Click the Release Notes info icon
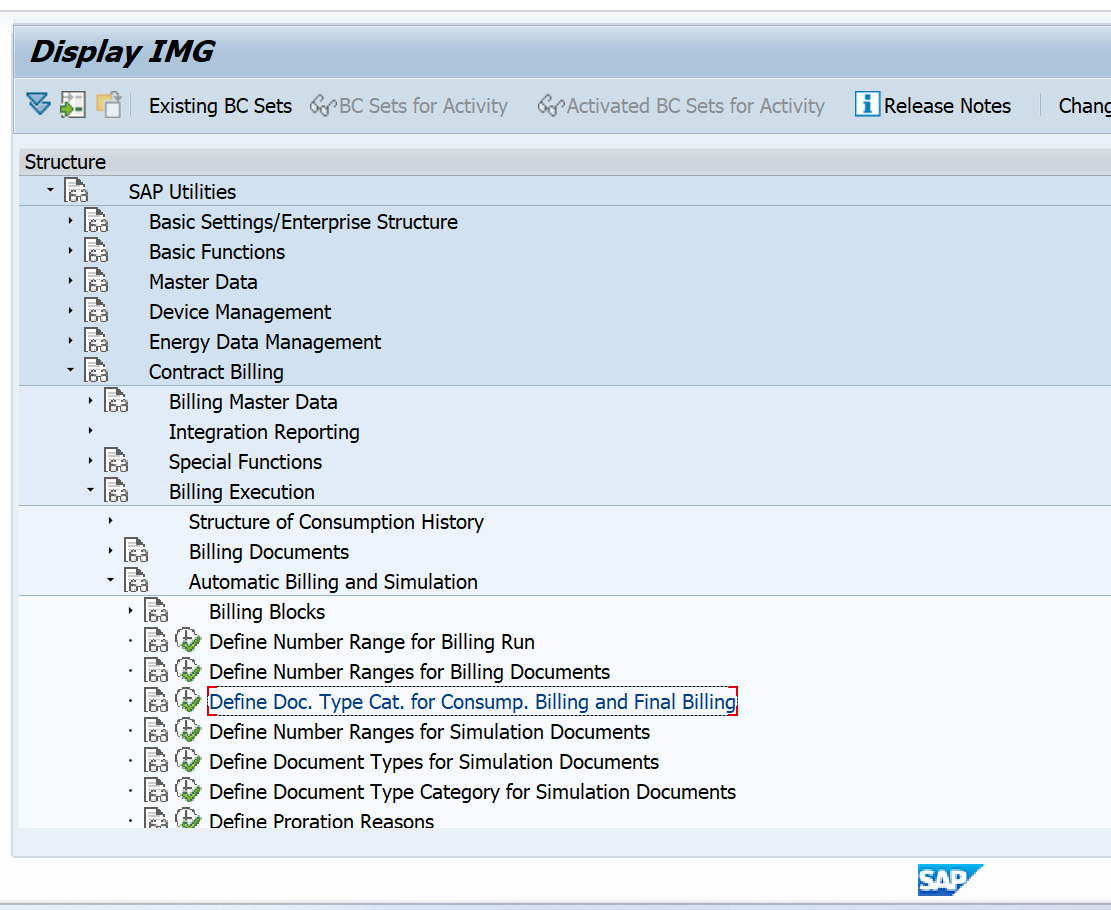This screenshot has height=910, width=1111. [867, 104]
